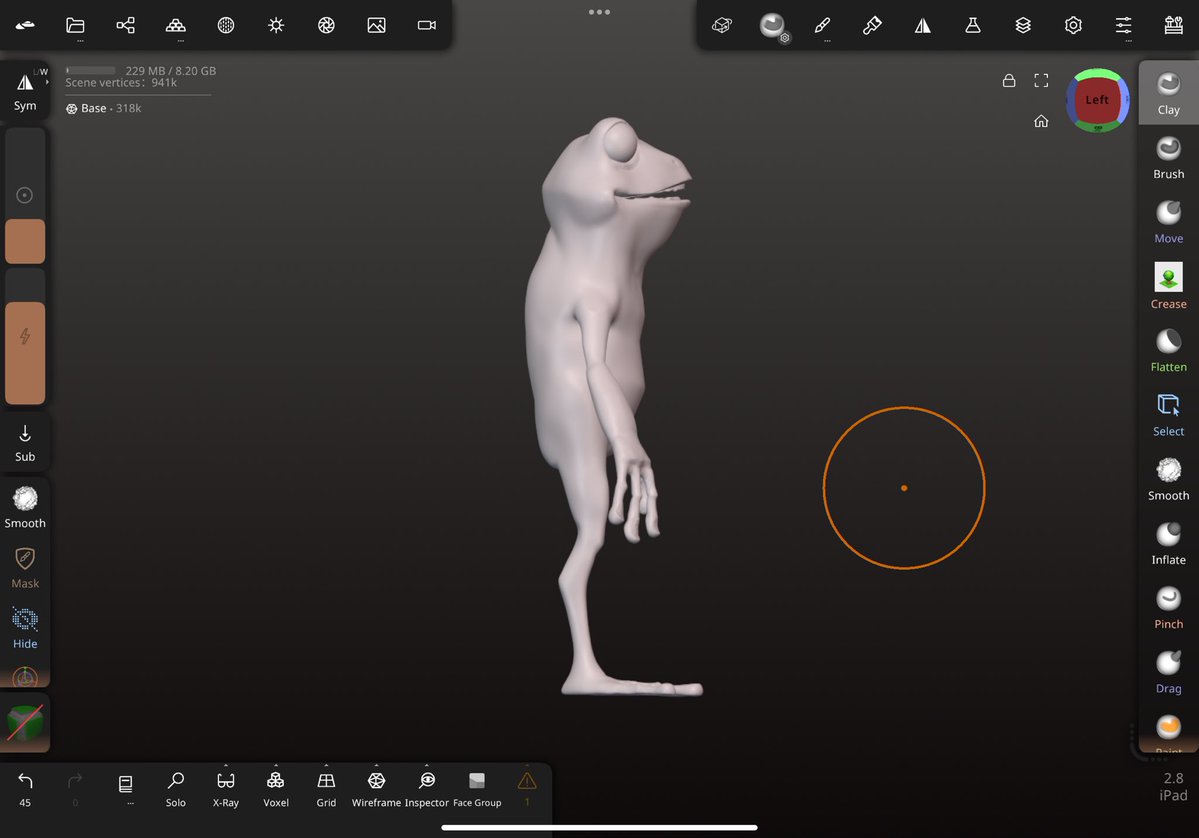The width and height of the screenshot is (1199, 838).
Task: Select the Move tool
Action: 1168,222
